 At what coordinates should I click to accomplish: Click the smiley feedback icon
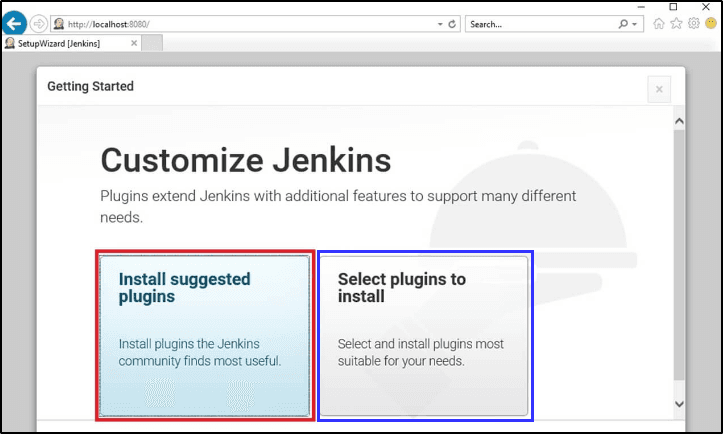[x=710, y=24]
